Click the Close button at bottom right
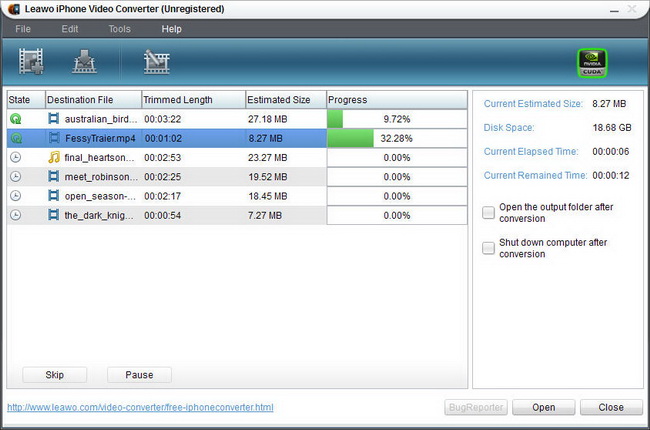 click(611, 407)
